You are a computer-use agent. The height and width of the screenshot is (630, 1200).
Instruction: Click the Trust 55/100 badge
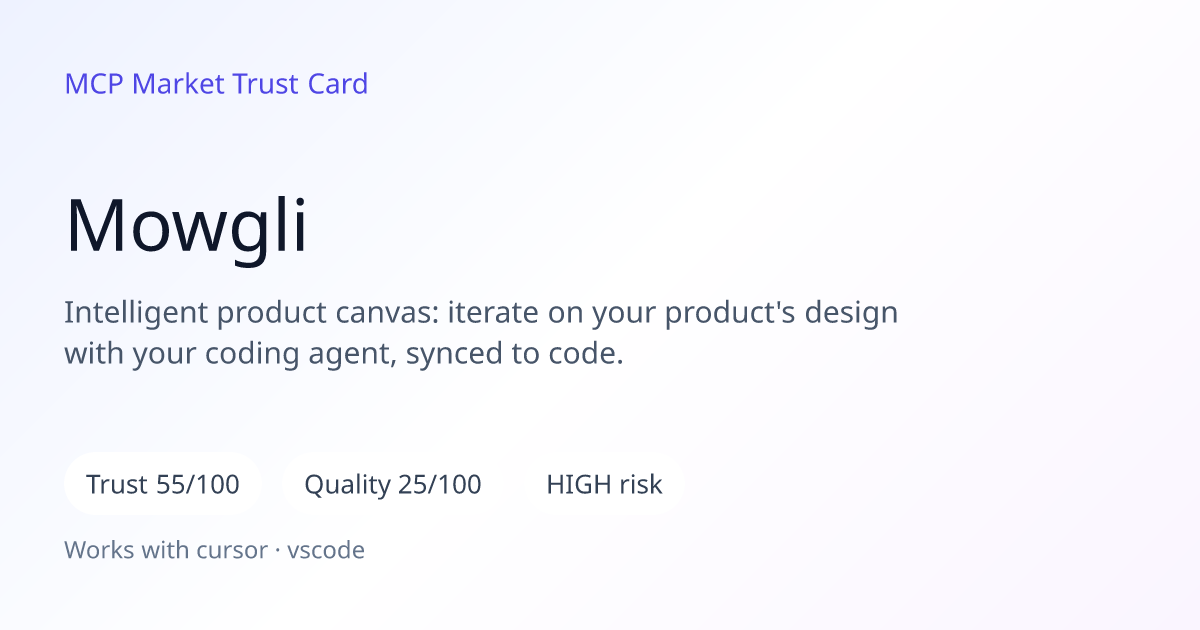coord(163,485)
